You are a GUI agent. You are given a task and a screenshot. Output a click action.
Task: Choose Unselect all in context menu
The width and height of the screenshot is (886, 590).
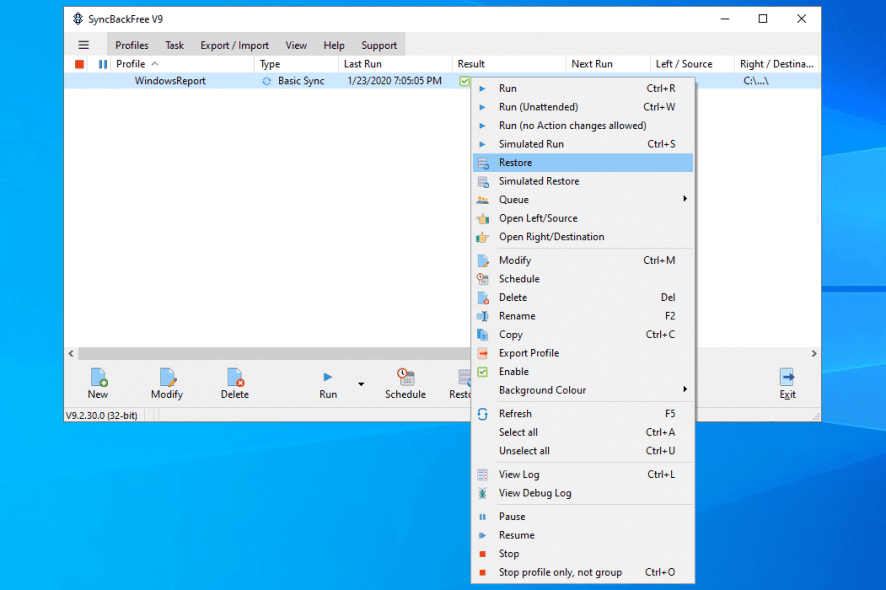coord(583,451)
